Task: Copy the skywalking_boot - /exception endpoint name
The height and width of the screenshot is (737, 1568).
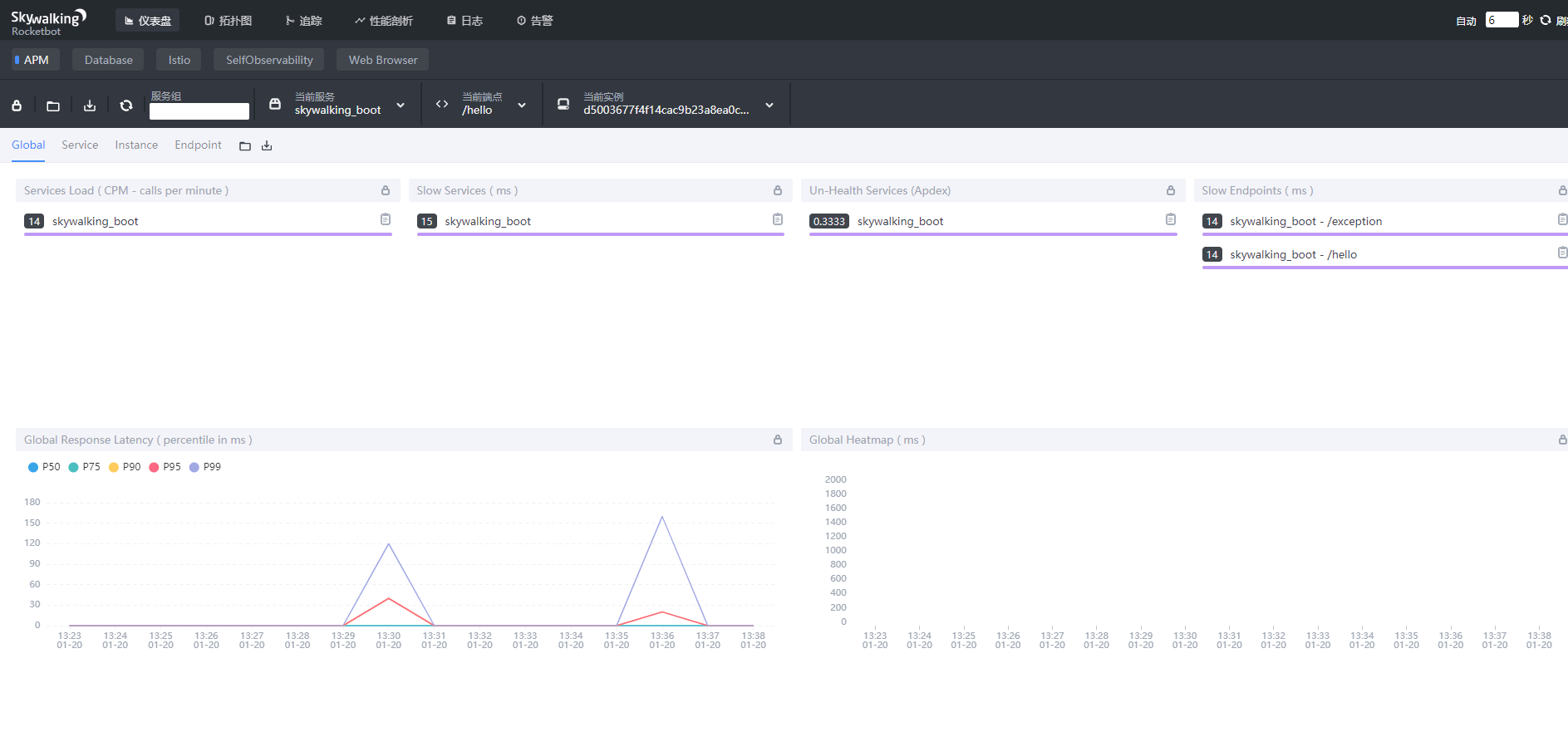Action: point(1562,219)
